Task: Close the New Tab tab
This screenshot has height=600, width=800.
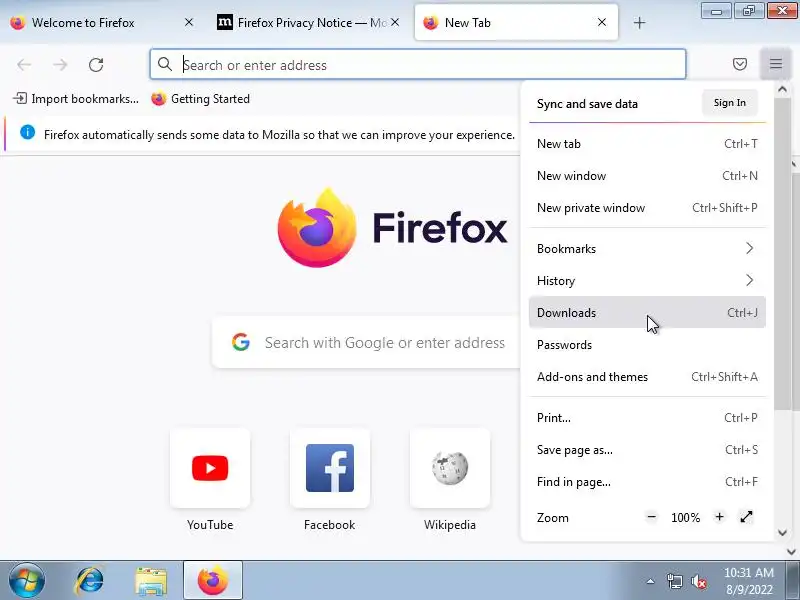Action: tap(602, 22)
